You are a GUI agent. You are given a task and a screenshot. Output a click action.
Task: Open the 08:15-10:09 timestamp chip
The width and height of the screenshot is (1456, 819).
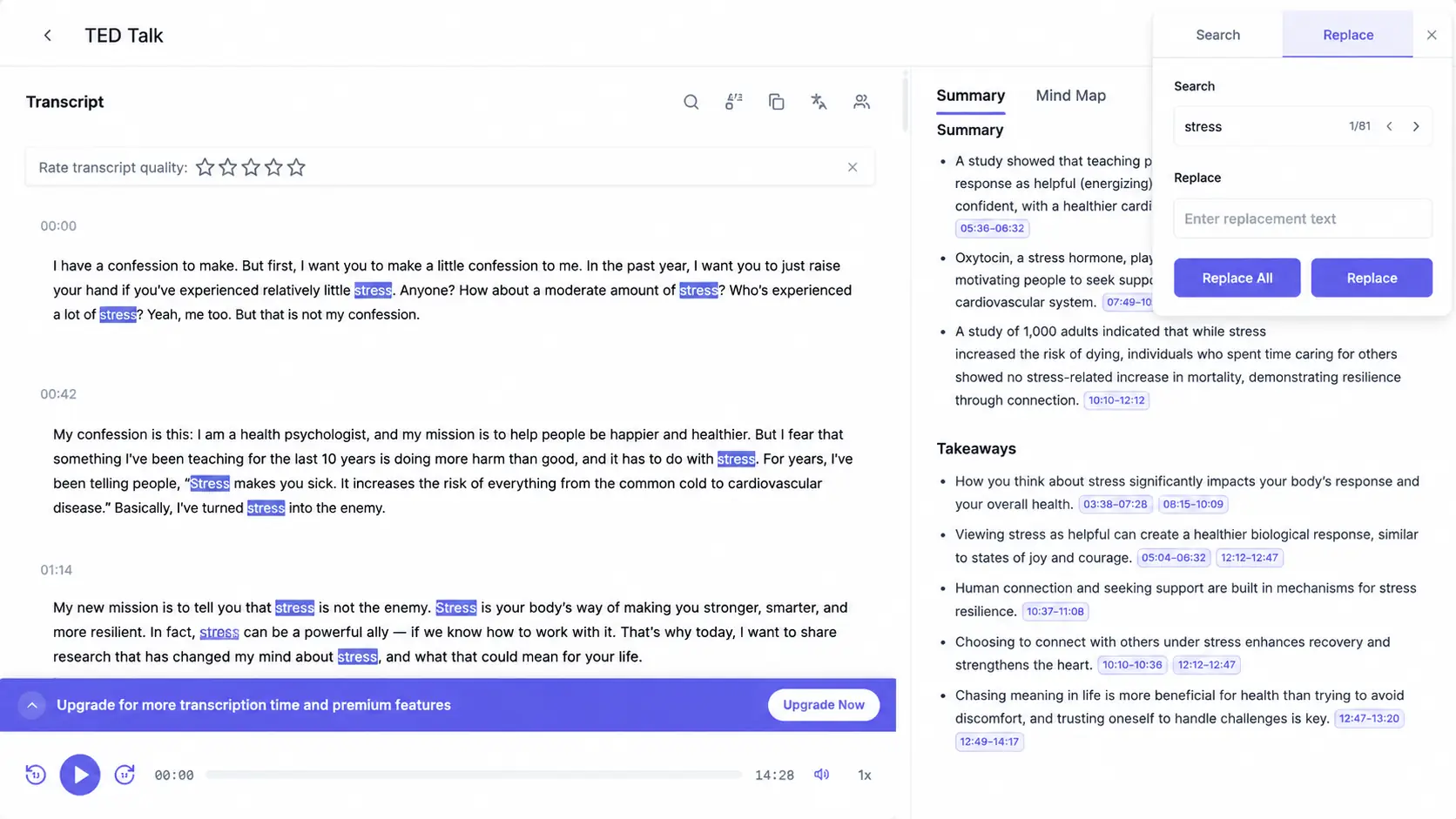[1193, 504]
